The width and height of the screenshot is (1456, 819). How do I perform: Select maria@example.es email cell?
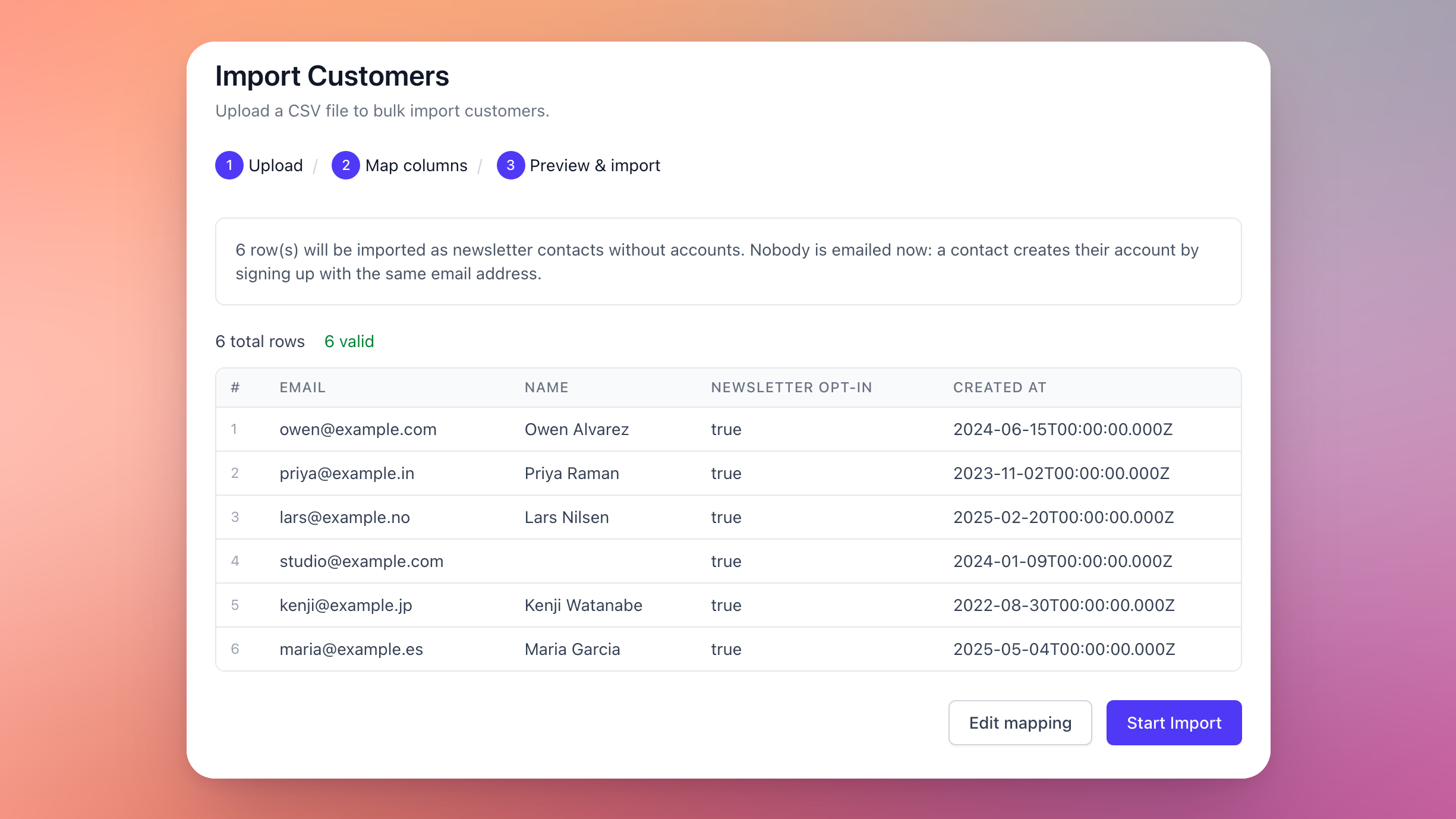[351, 649]
